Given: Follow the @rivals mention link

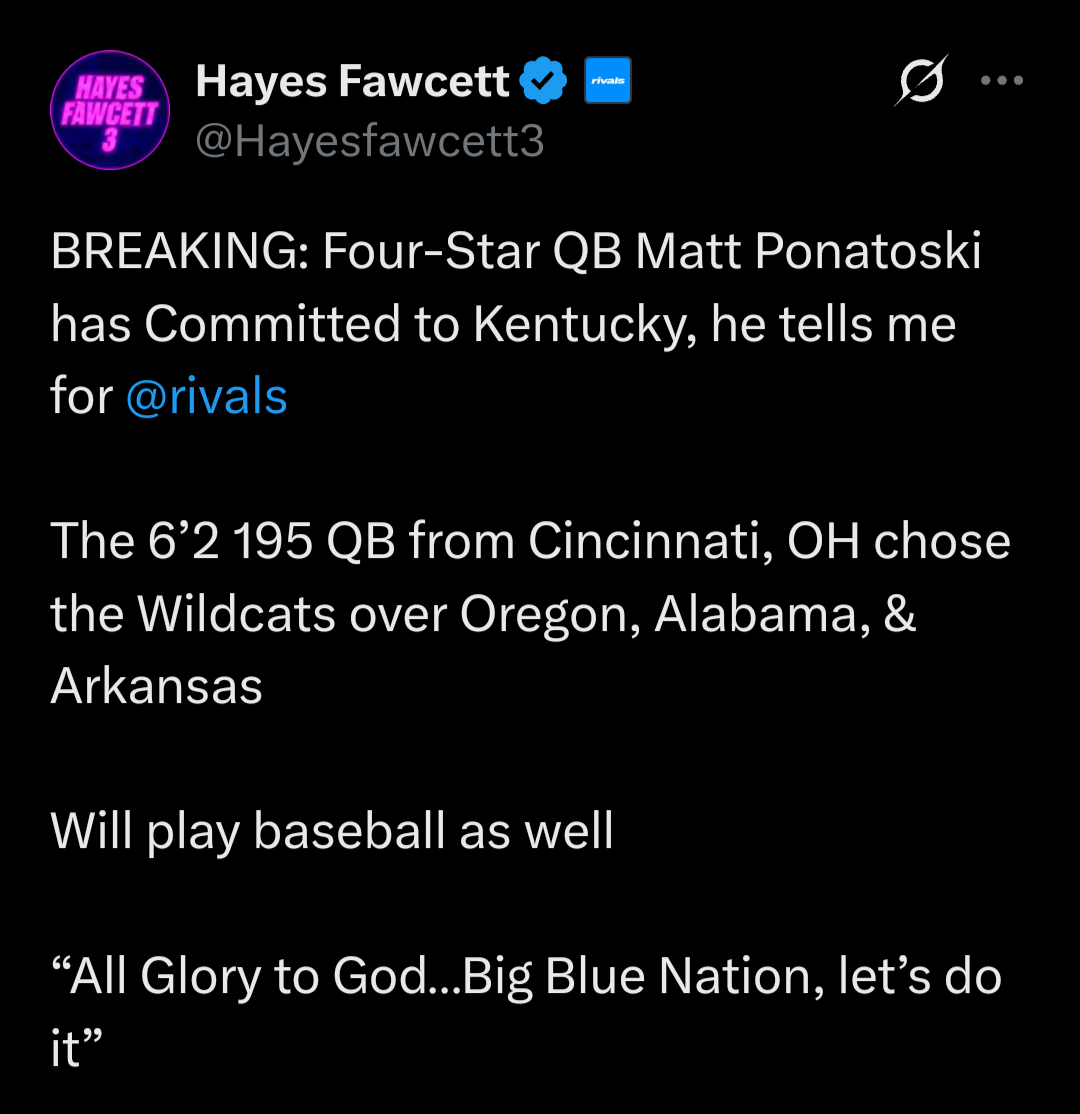Looking at the screenshot, I should (x=207, y=396).
